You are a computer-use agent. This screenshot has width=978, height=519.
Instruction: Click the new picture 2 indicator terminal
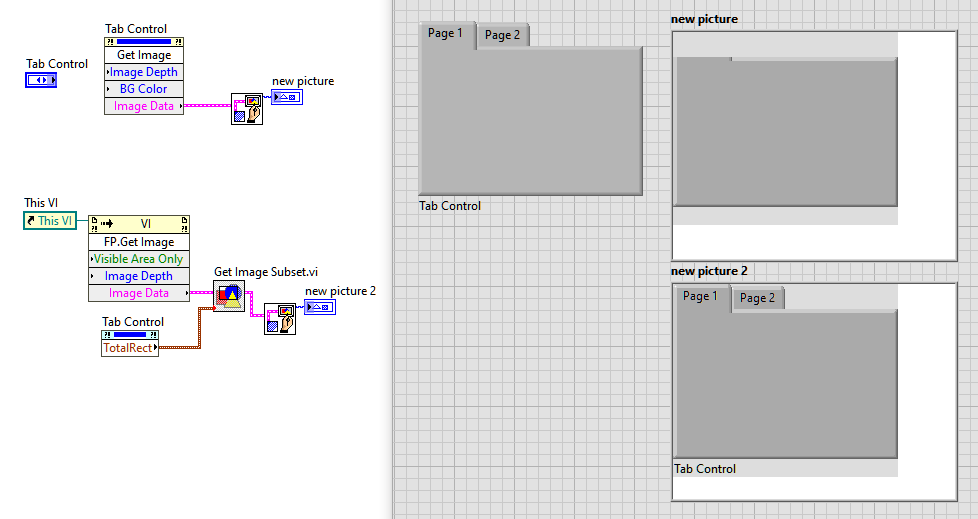point(320,307)
